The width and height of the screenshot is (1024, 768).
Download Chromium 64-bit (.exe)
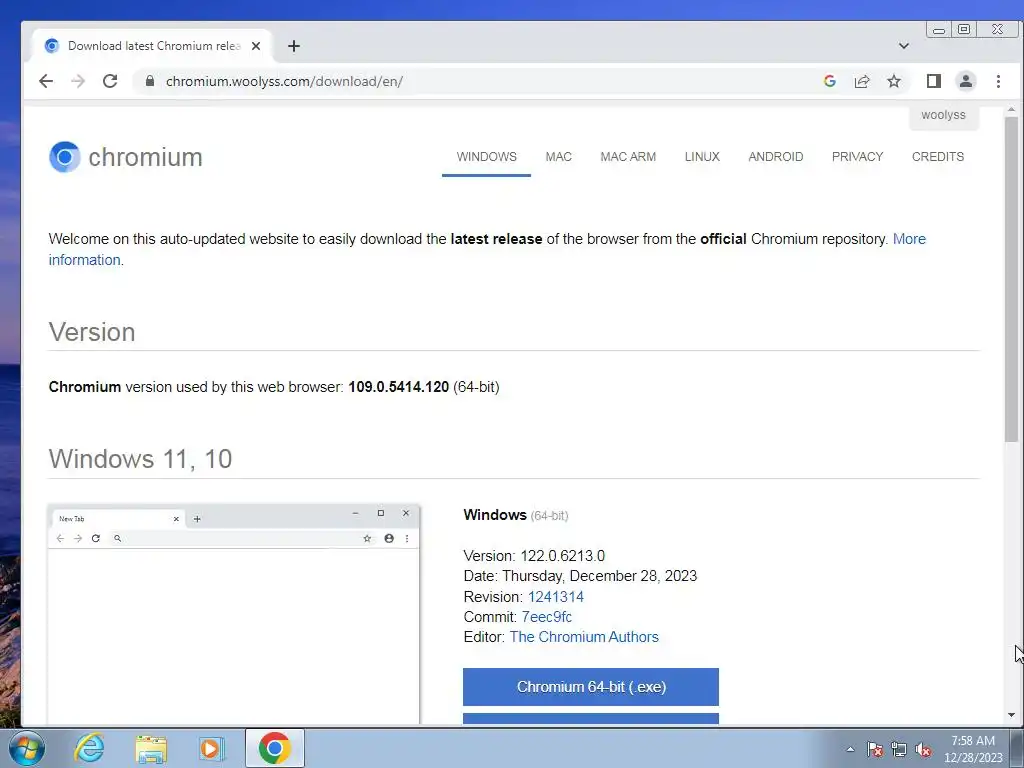591,687
